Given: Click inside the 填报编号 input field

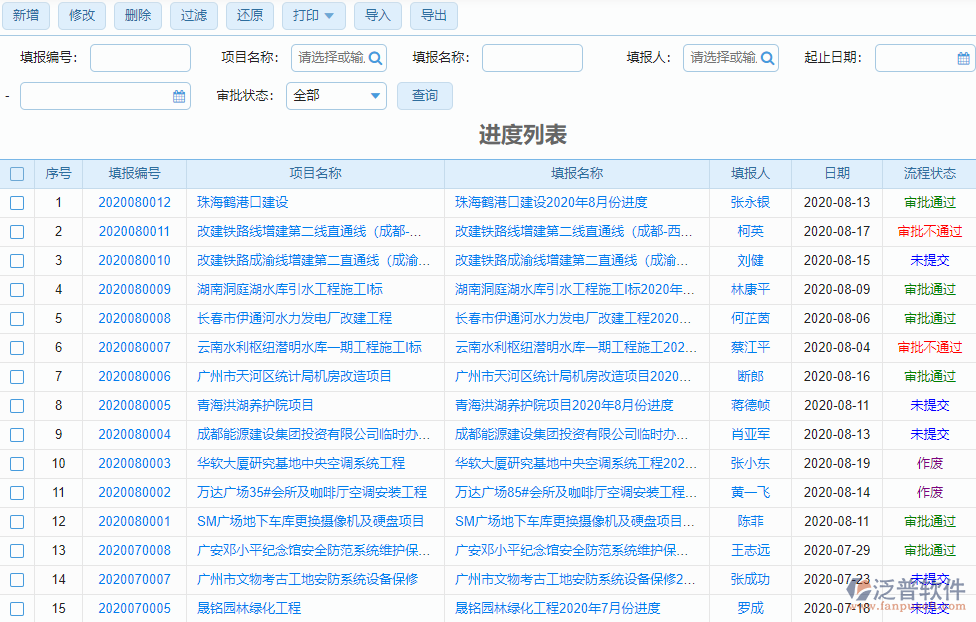Looking at the screenshot, I should tap(140, 58).
